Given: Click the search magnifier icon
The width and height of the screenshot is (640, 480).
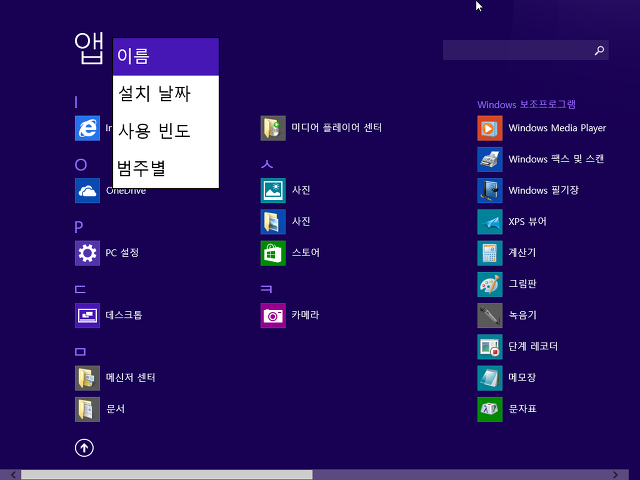Looking at the screenshot, I should (x=599, y=50).
